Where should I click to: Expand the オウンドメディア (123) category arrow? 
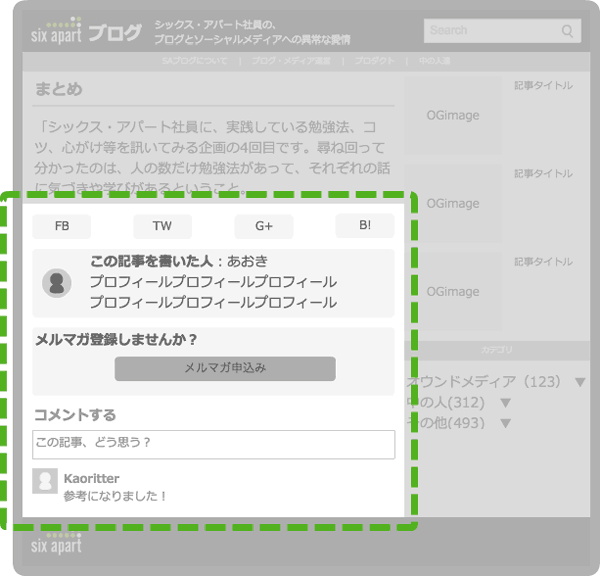coord(580,382)
